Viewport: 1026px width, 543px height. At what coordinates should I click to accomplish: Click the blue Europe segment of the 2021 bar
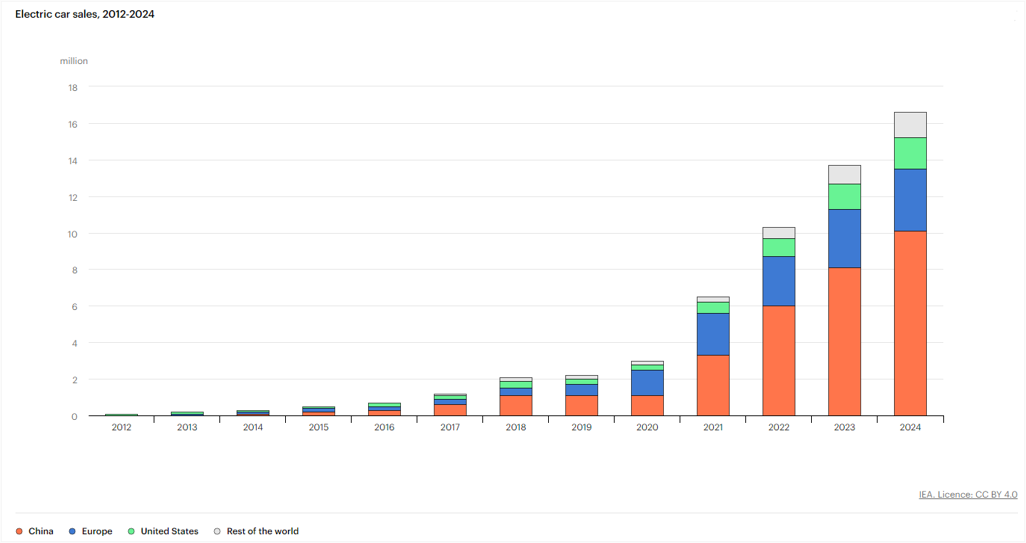click(713, 334)
